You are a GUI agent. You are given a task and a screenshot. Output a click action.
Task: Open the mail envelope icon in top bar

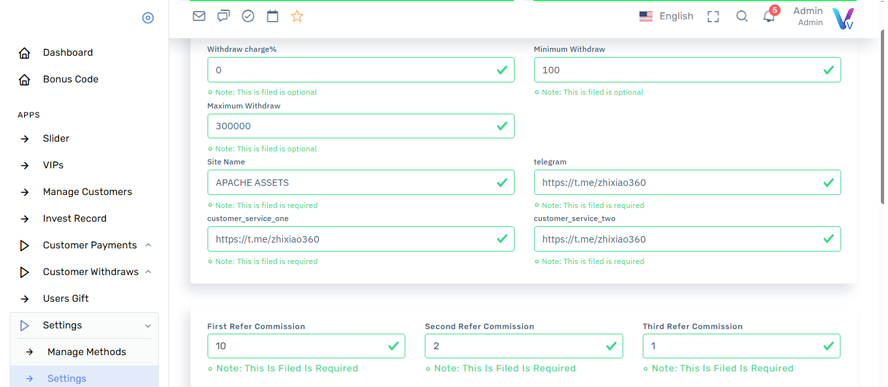(199, 16)
